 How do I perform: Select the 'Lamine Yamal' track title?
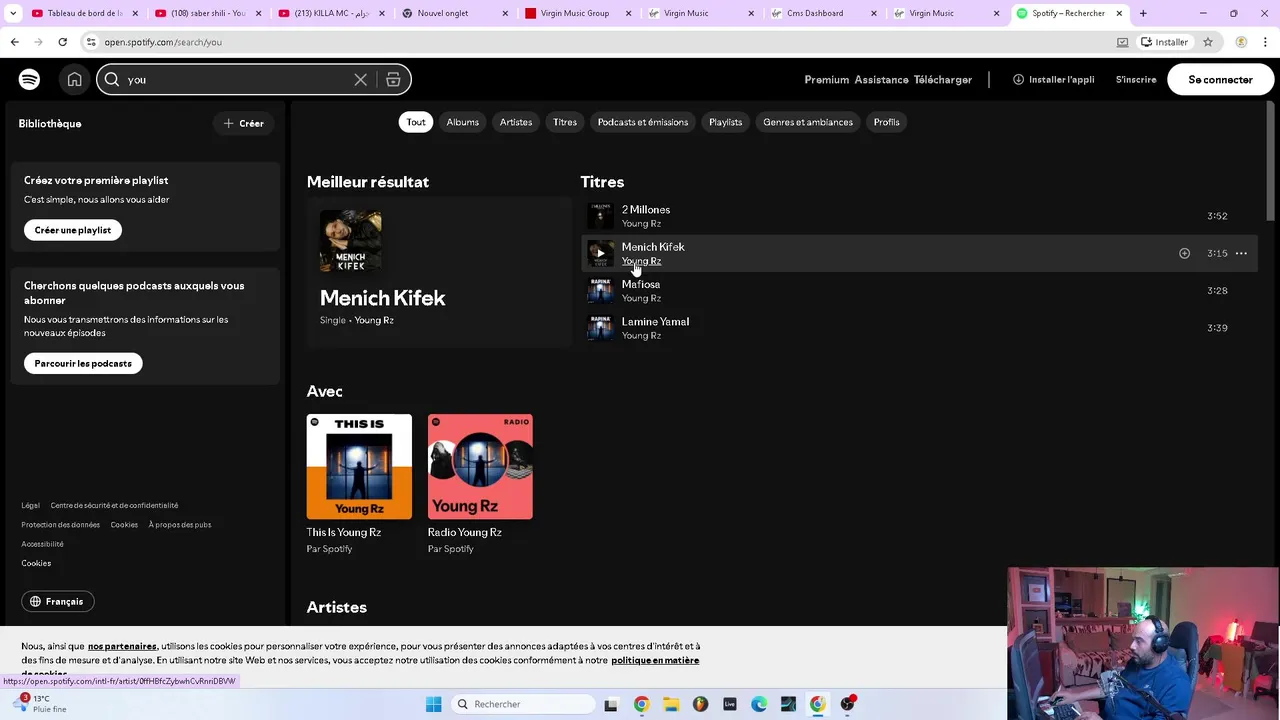tap(655, 322)
